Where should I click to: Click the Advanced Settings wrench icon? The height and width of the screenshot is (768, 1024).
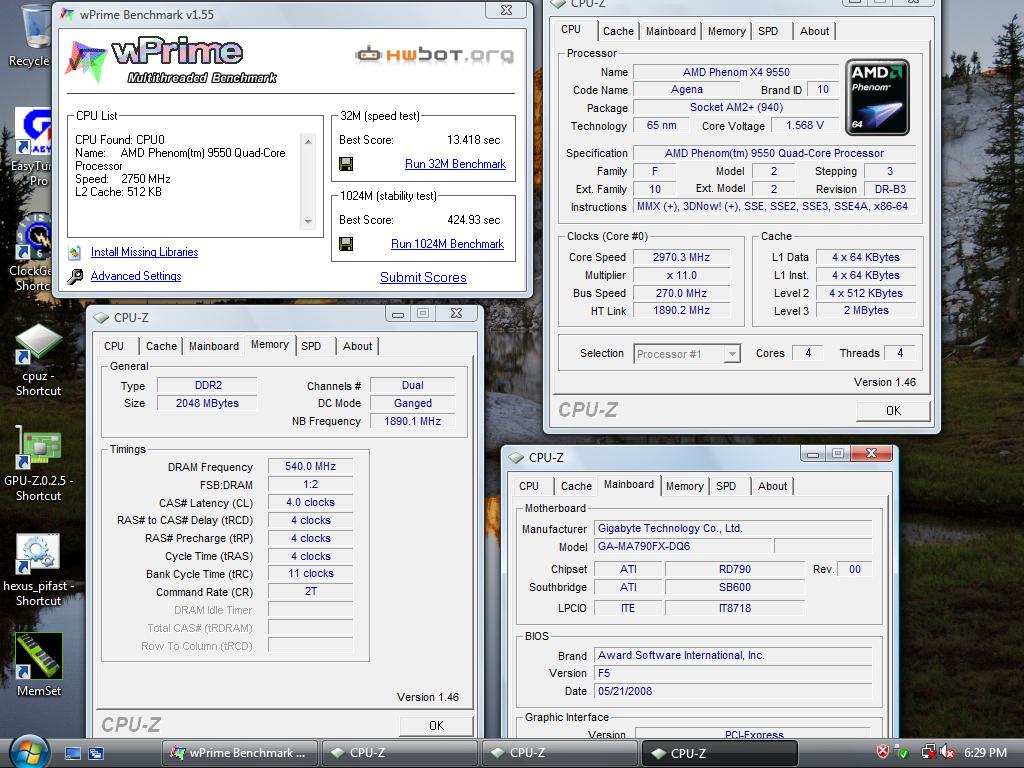pos(75,276)
